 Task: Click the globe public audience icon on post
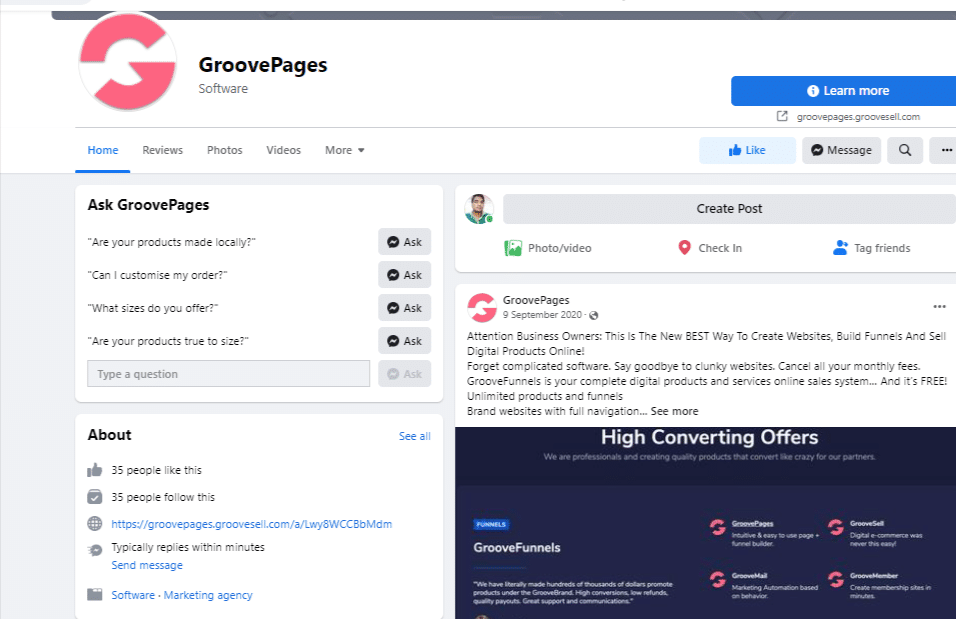coord(594,315)
